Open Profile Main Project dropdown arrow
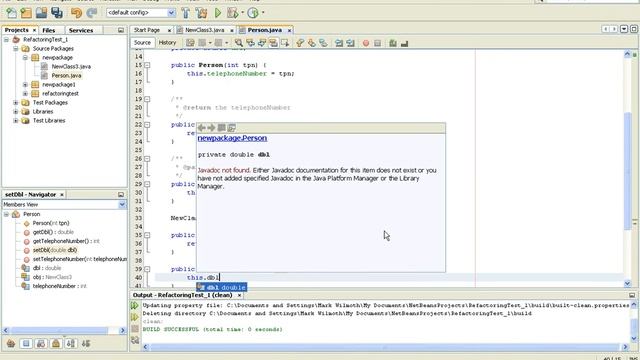 [x=262, y=13]
